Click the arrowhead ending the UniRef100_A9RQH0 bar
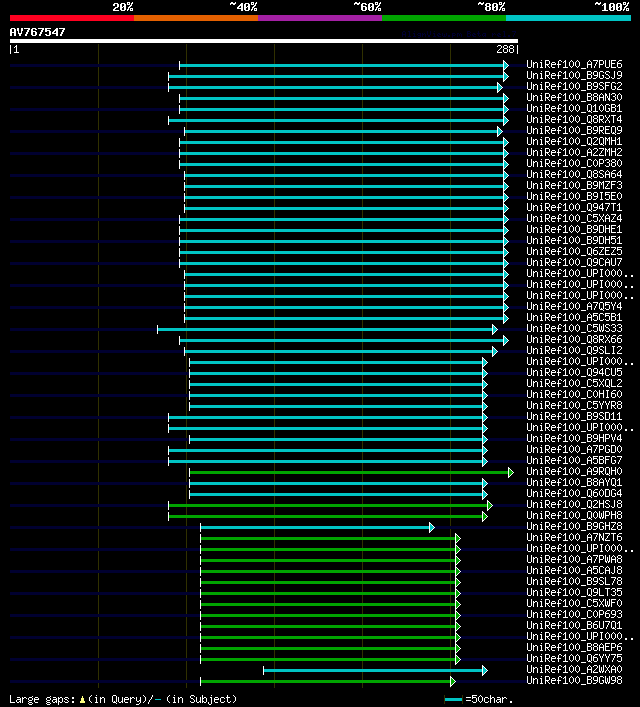The width and height of the screenshot is (640, 707). point(511,473)
